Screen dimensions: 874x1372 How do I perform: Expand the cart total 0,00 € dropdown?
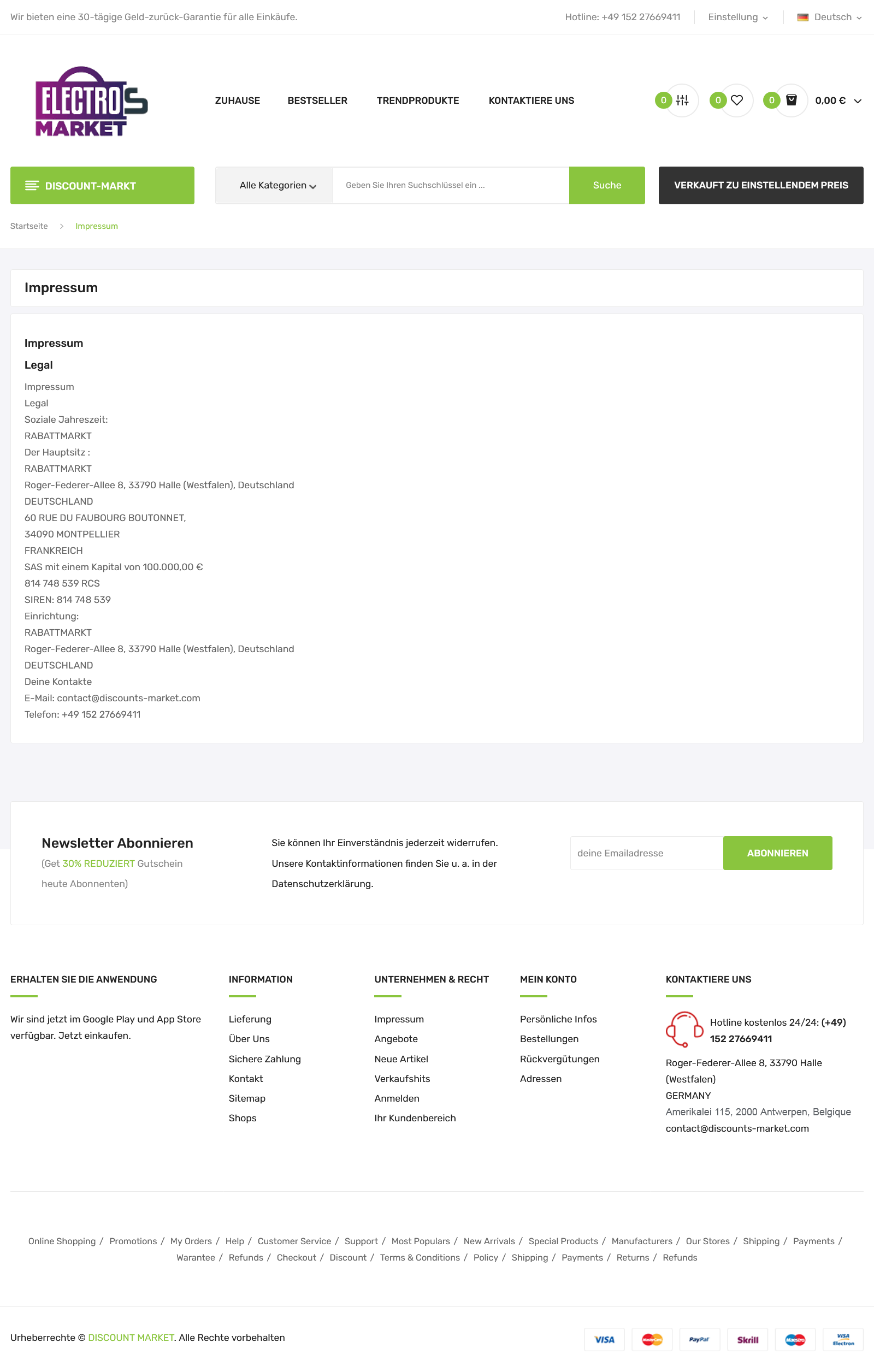tap(838, 100)
